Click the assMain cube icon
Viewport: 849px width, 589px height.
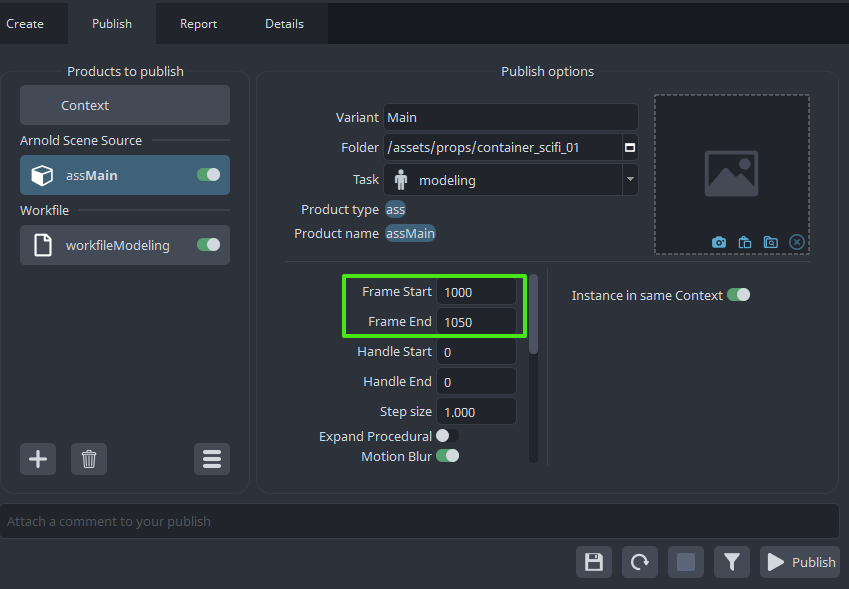[x=42, y=175]
